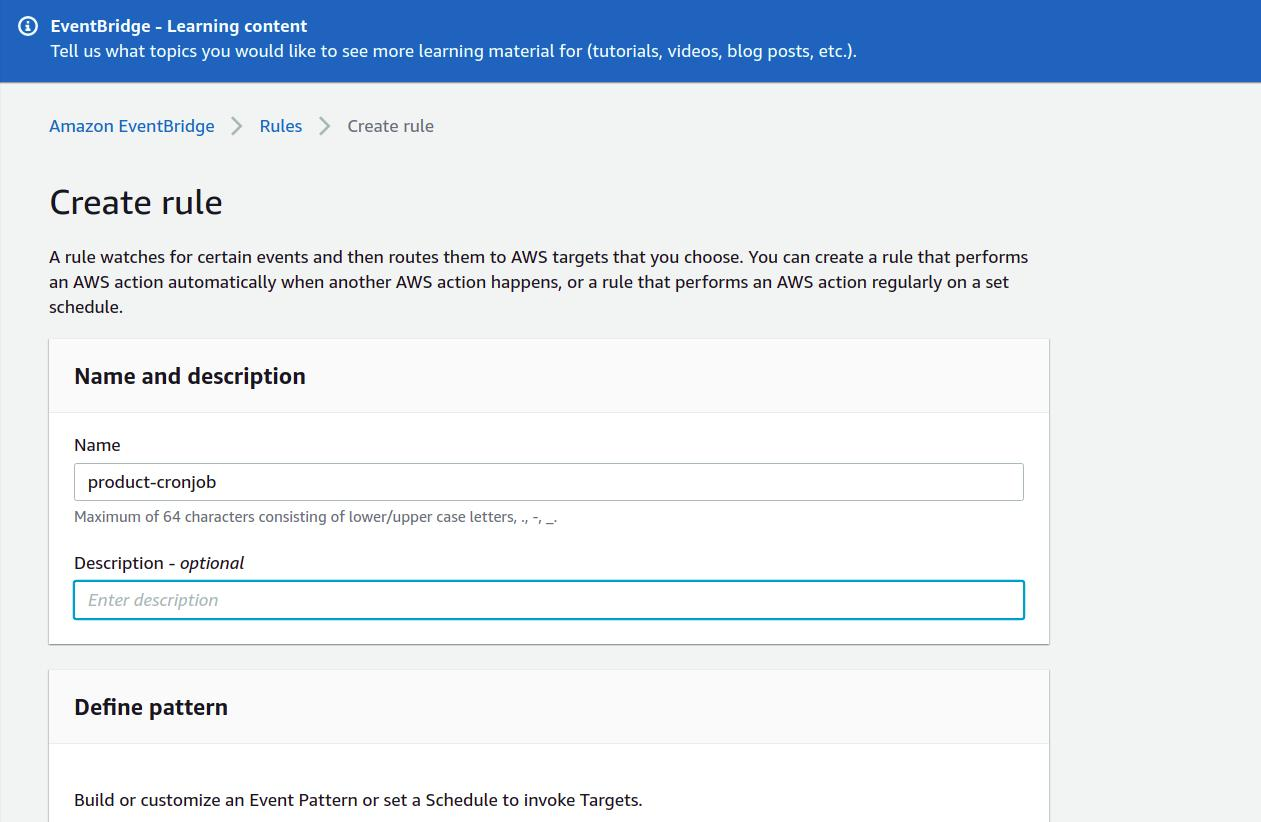Click the Create rule breadcrumb text
1261x822 pixels.
(x=390, y=126)
